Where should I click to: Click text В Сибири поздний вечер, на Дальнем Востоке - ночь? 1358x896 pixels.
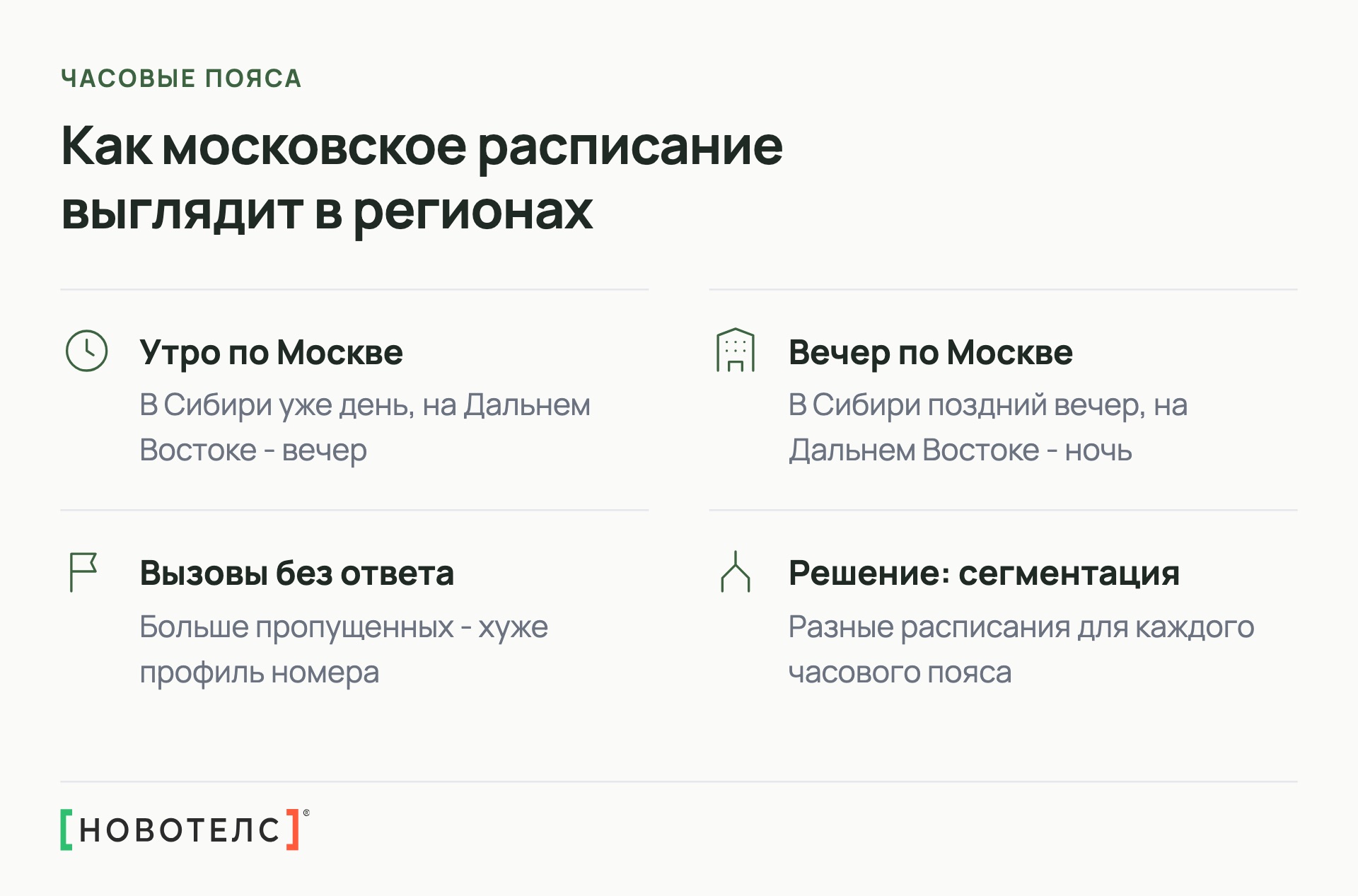pyautogui.click(x=988, y=427)
